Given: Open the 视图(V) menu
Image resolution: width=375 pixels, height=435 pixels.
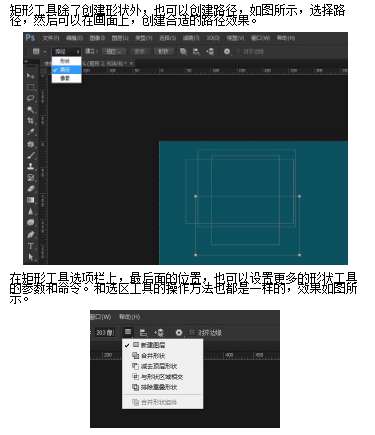Looking at the screenshot, I should (235, 38).
